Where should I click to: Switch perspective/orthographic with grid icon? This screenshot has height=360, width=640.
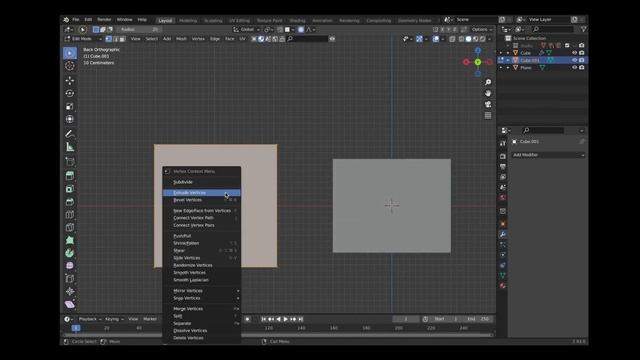488,116
